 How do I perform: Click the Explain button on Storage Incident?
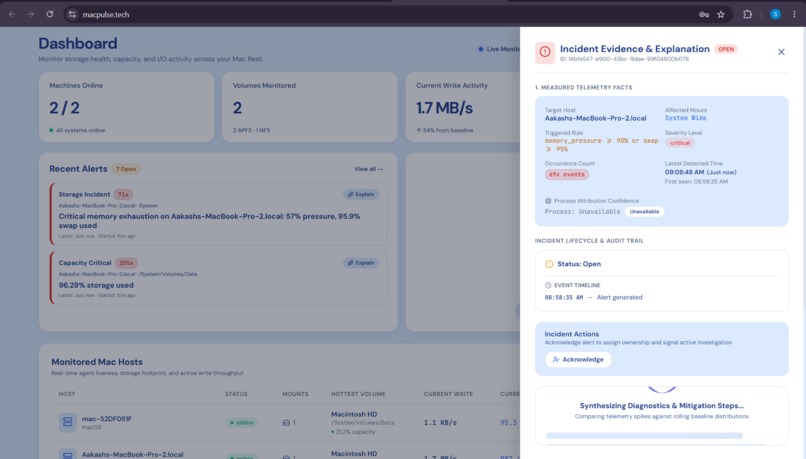tap(361, 194)
